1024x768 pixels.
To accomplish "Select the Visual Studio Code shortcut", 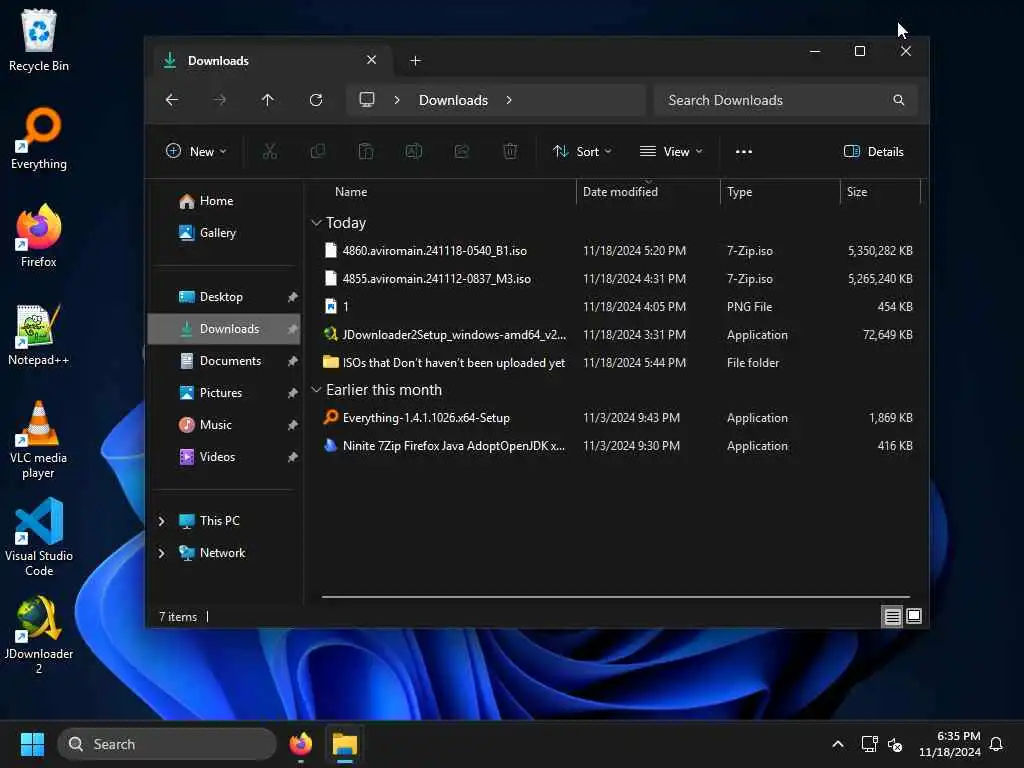I will point(39,537).
